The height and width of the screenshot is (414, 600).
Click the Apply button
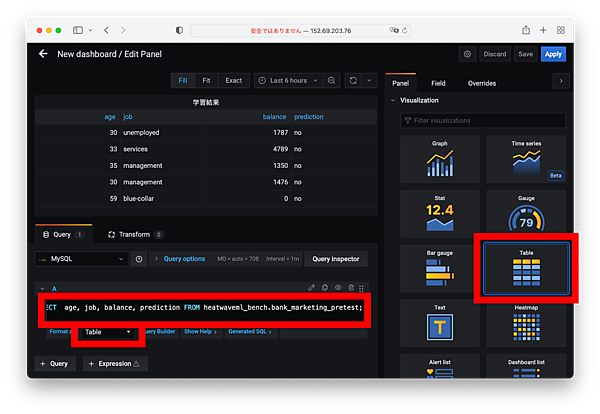click(x=553, y=54)
